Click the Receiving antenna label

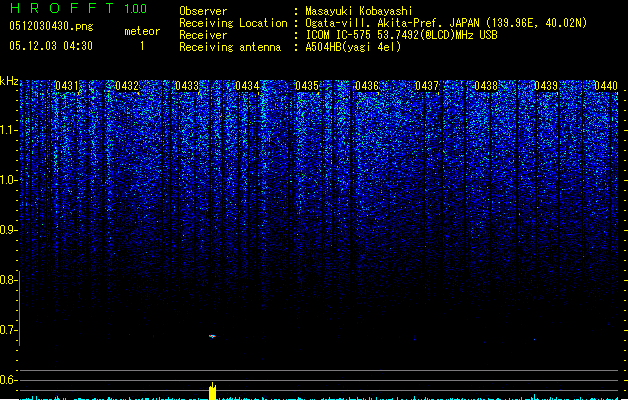point(230,47)
